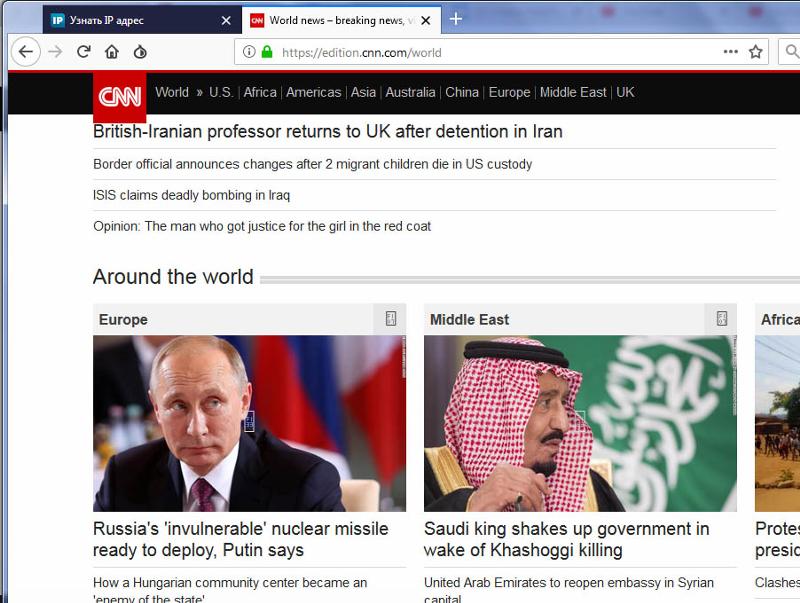Viewport: 800px width, 603px height.
Task: Open Australia section in nav bar
Action: pos(410,92)
